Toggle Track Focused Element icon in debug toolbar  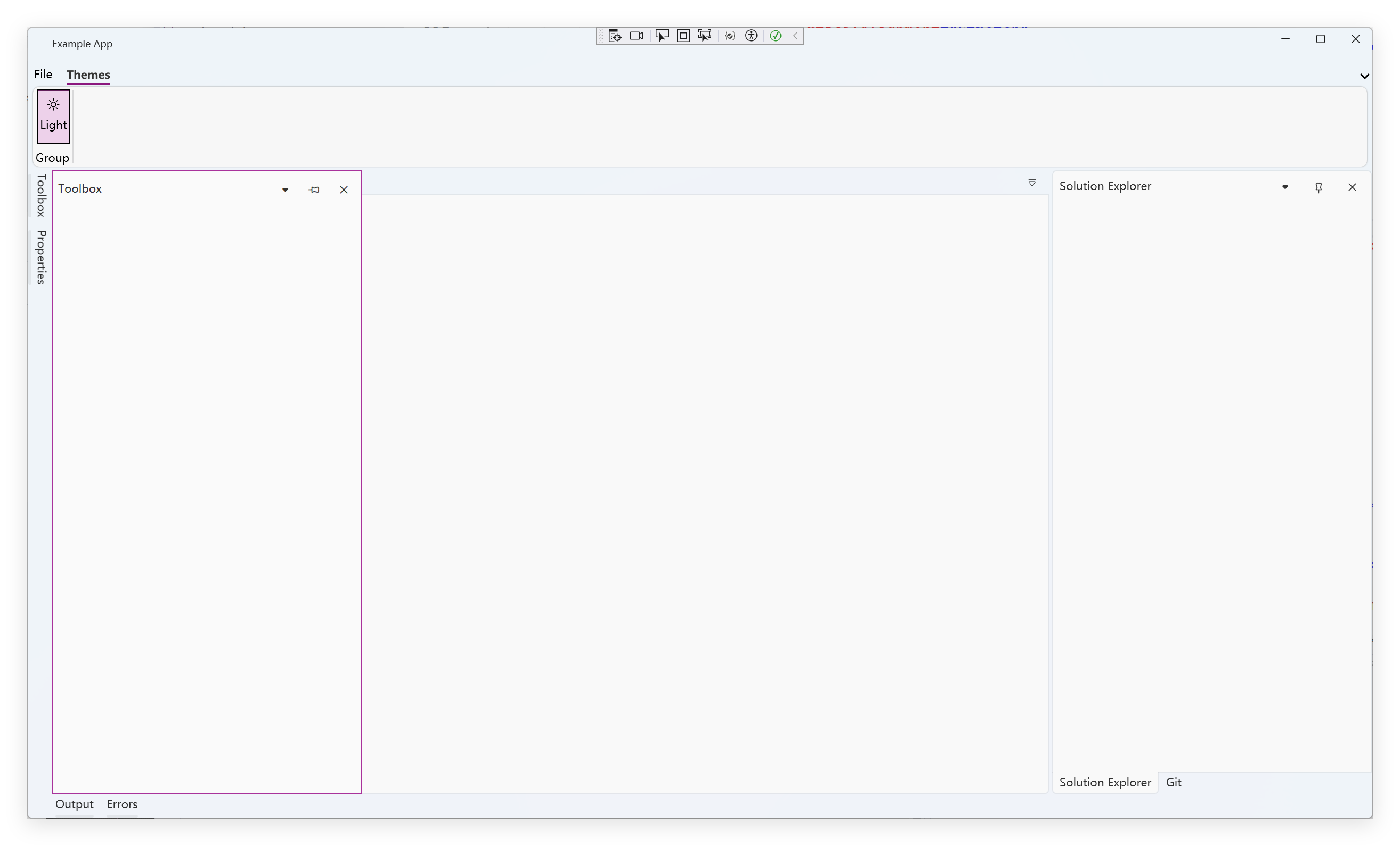[x=705, y=36]
